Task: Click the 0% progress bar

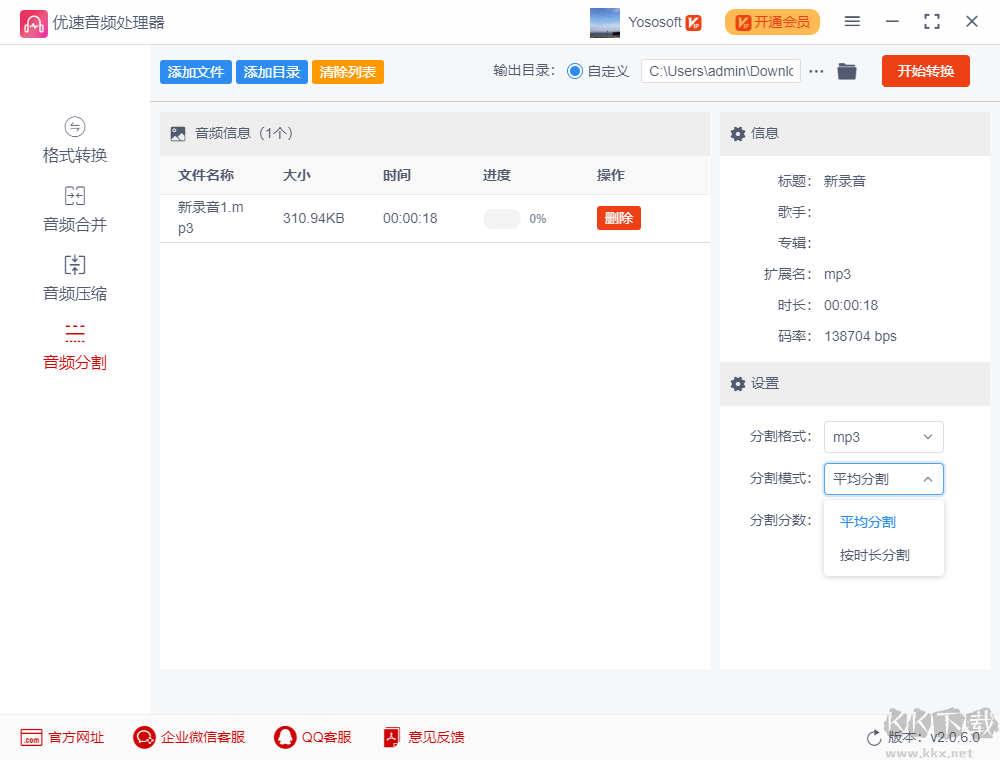Action: coord(501,218)
